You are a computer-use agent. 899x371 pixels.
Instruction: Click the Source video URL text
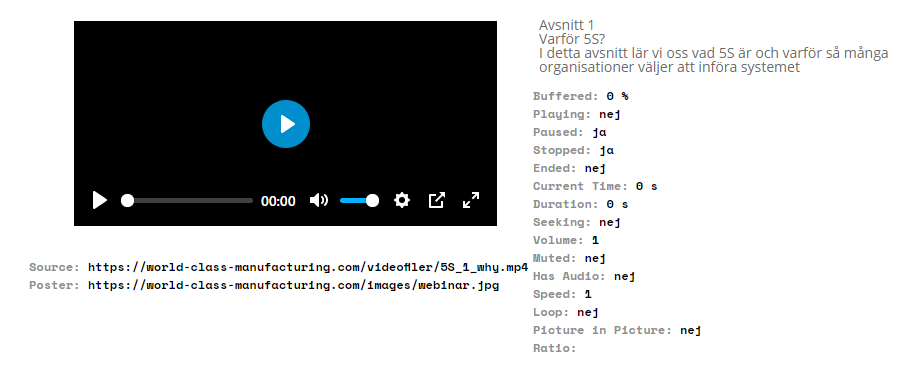pyautogui.click(x=308, y=267)
